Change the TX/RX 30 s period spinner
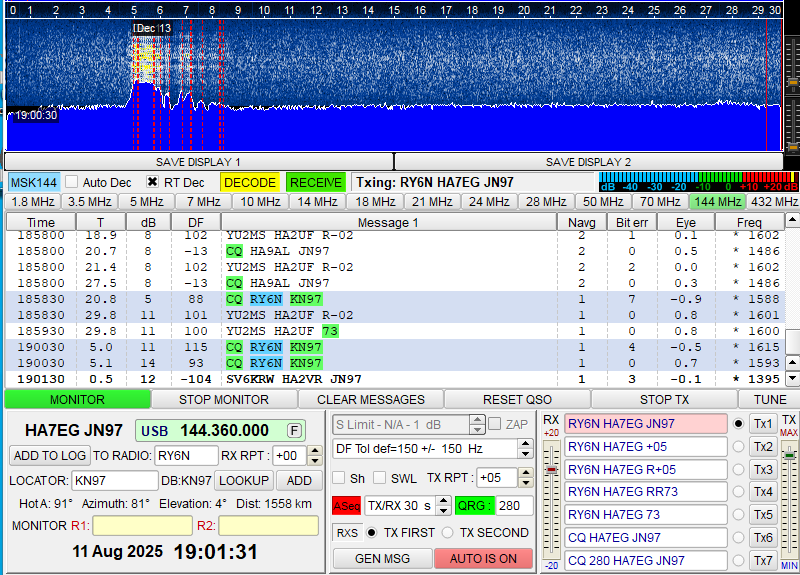Screen dimensions: 800x575 [x=441, y=505]
